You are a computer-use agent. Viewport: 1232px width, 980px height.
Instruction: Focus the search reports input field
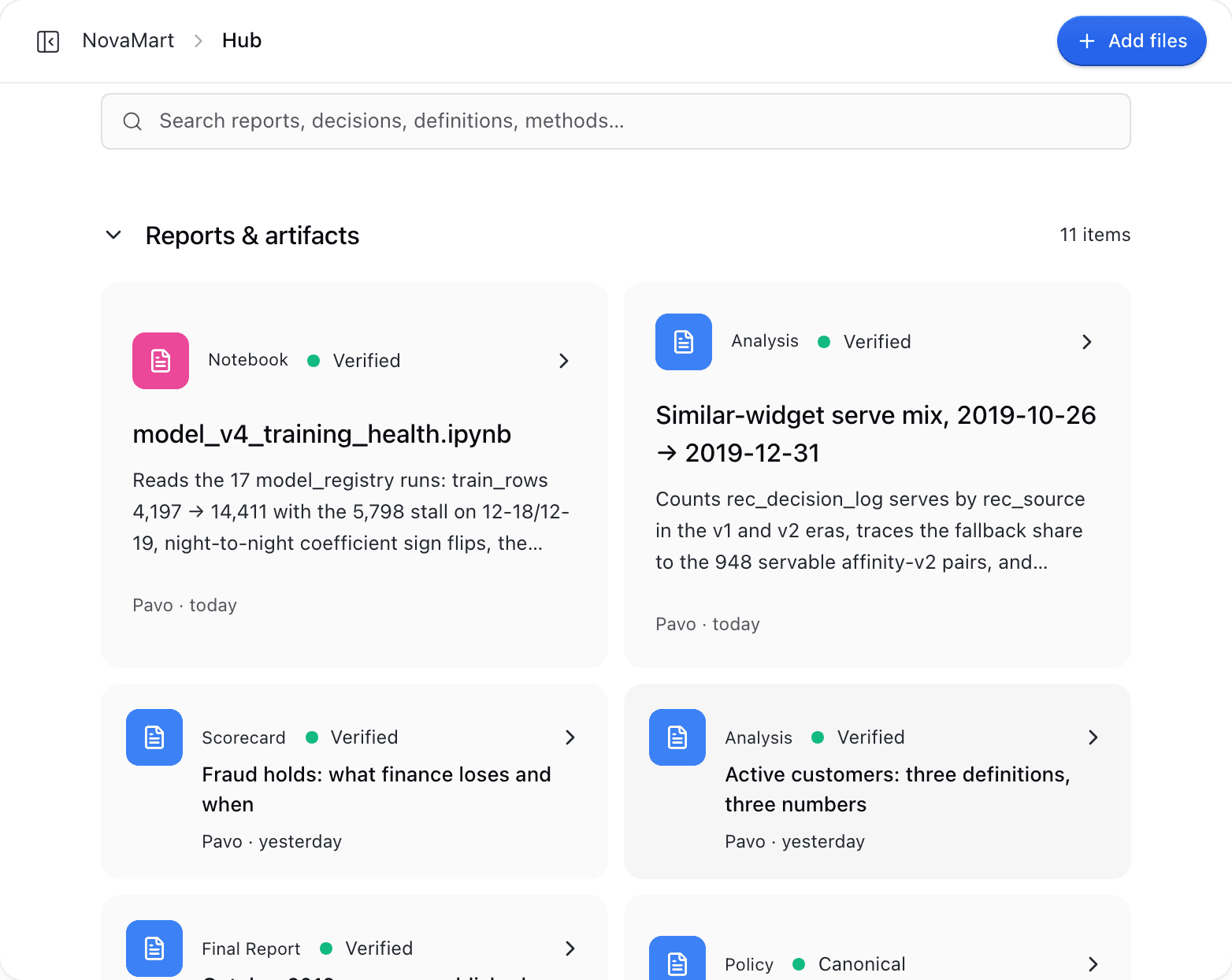coord(616,121)
